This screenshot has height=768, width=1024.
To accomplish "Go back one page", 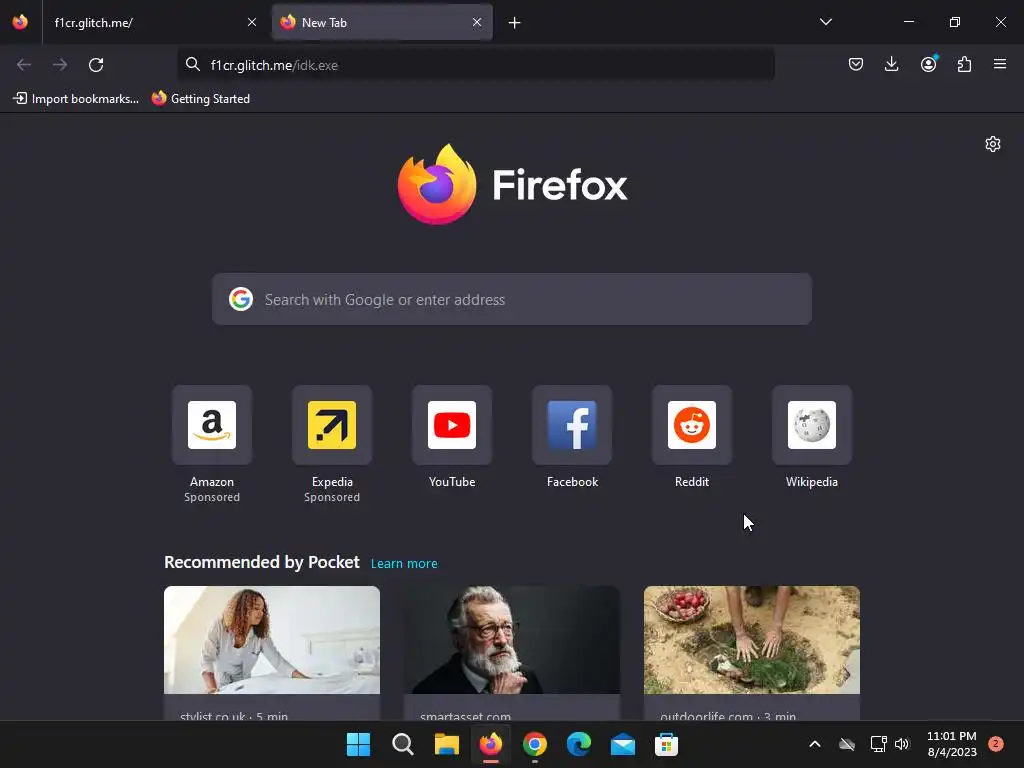I will click(x=24, y=65).
